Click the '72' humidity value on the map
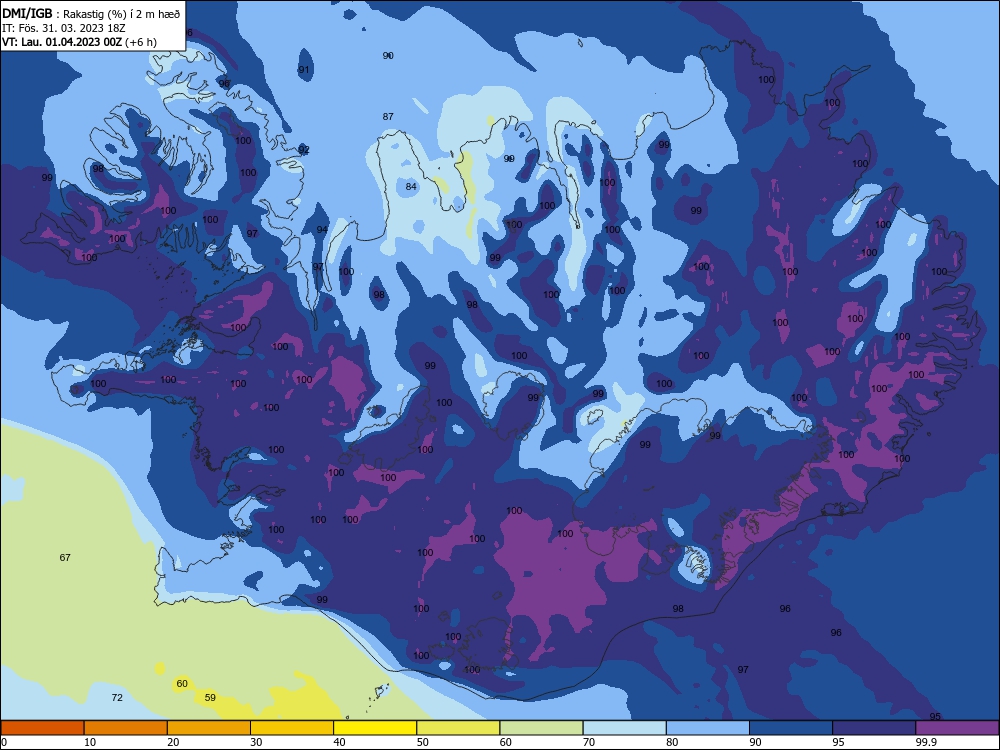 pyautogui.click(x=117, y=698)
